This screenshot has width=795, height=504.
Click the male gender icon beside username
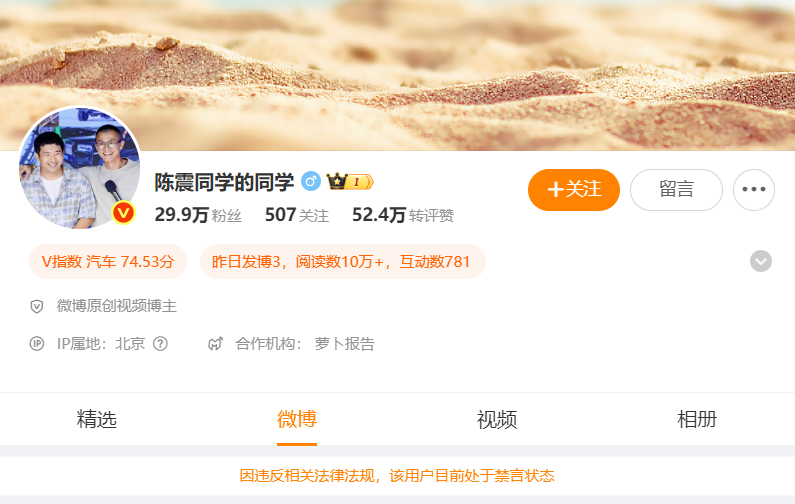click(x=311, y=182)
